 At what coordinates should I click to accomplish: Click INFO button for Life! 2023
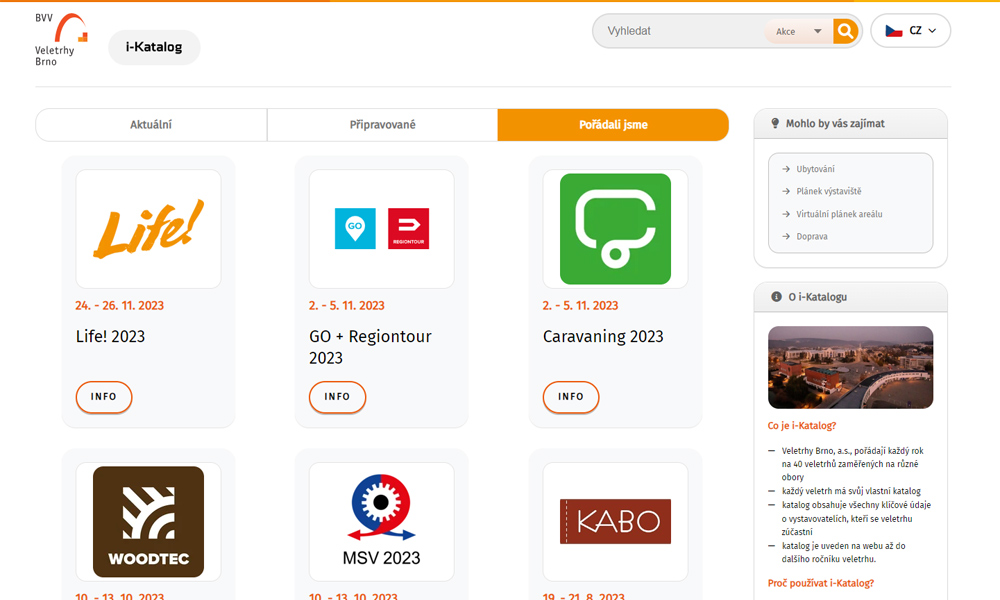[x=104, y=397]
